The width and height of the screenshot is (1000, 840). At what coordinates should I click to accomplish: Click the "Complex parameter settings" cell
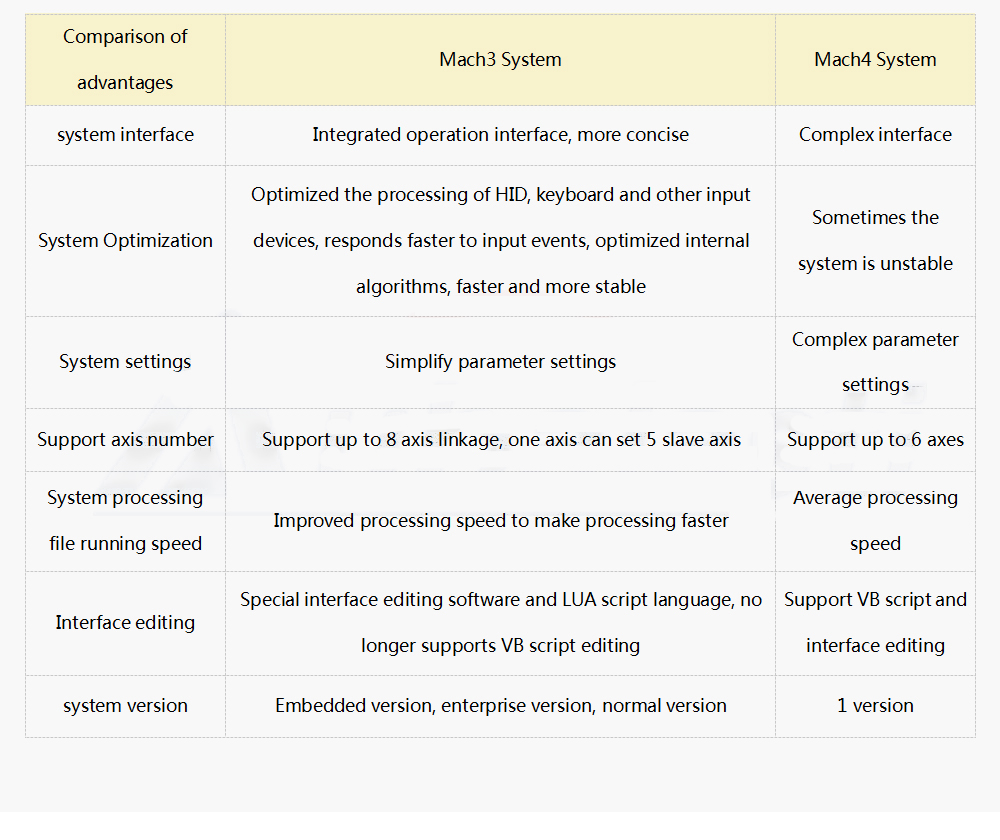875,362
